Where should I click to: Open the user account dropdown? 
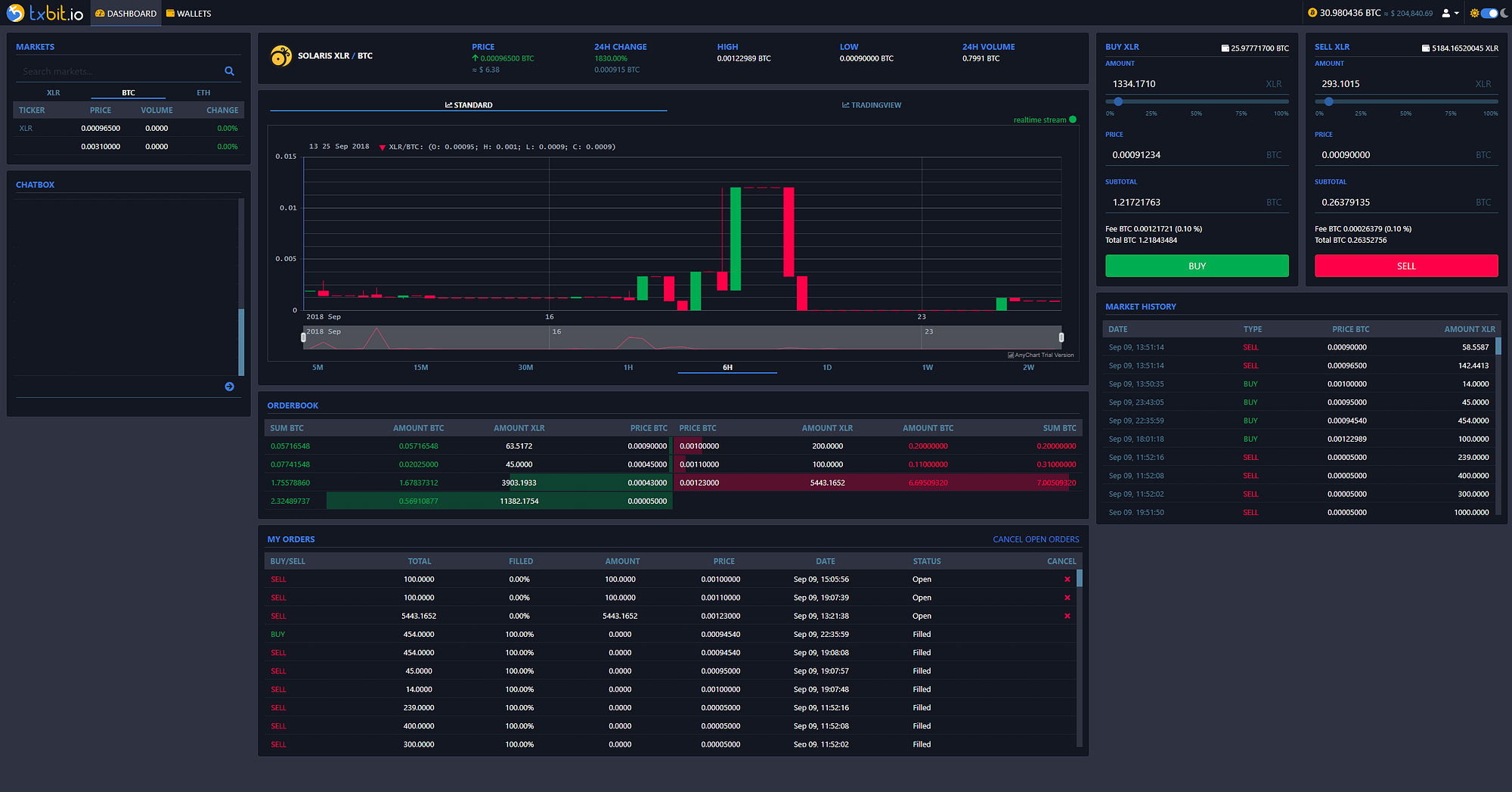coord(1450,13)
